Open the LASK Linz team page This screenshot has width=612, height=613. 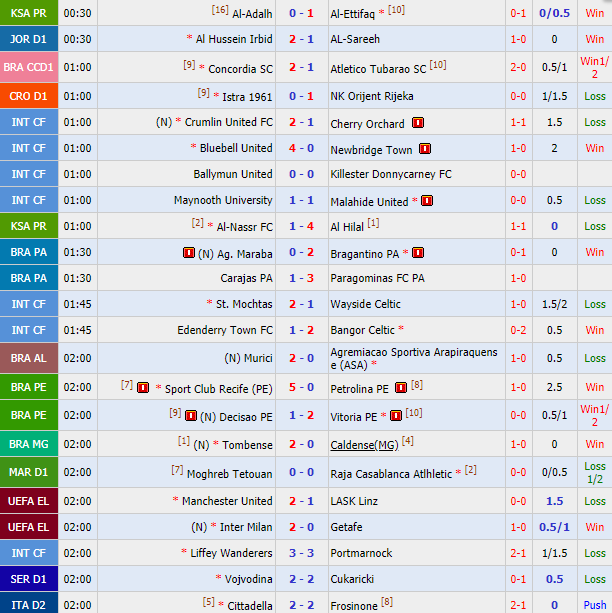[354, 501]
